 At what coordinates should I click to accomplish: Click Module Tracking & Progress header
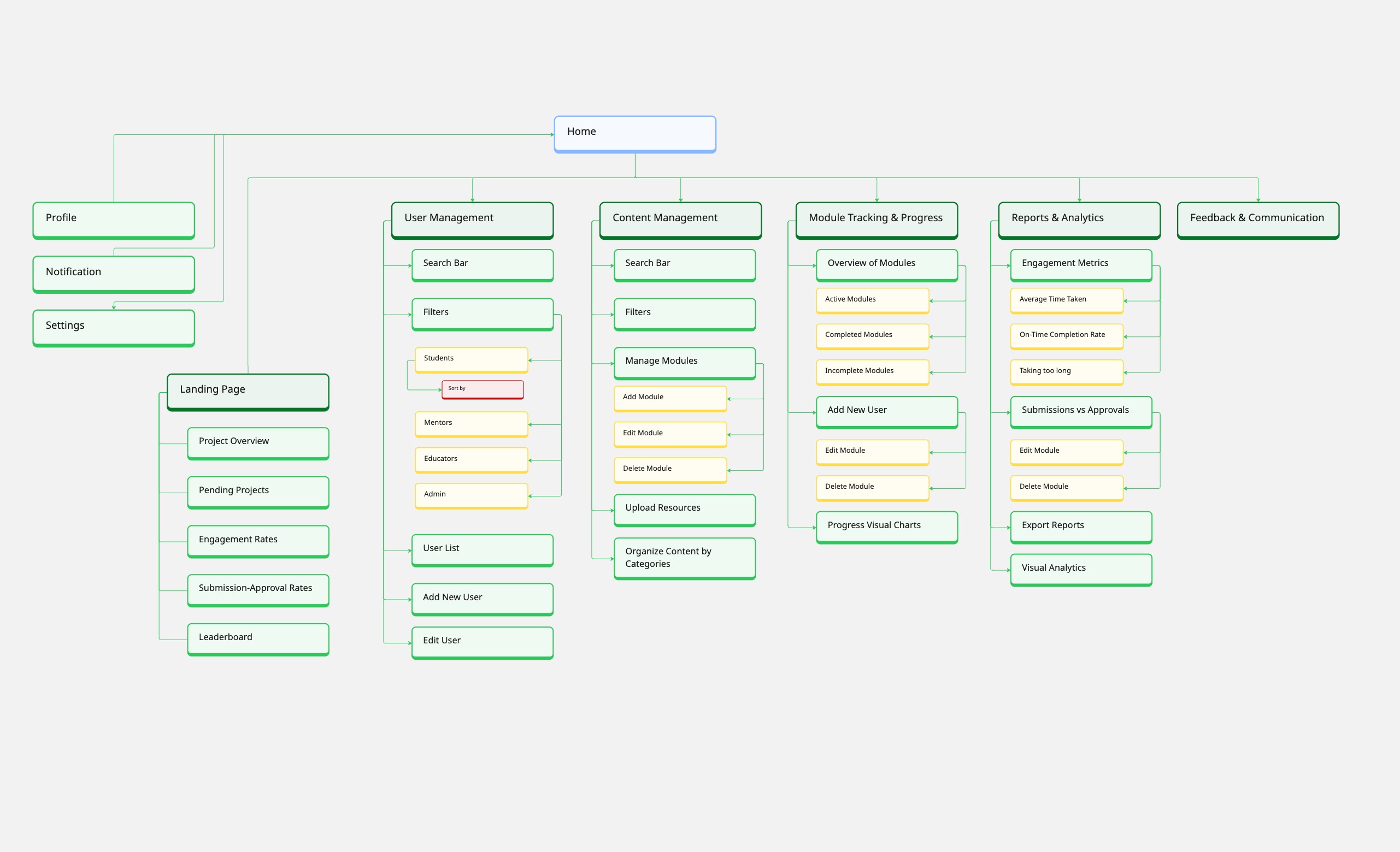[x=876, y=219]
